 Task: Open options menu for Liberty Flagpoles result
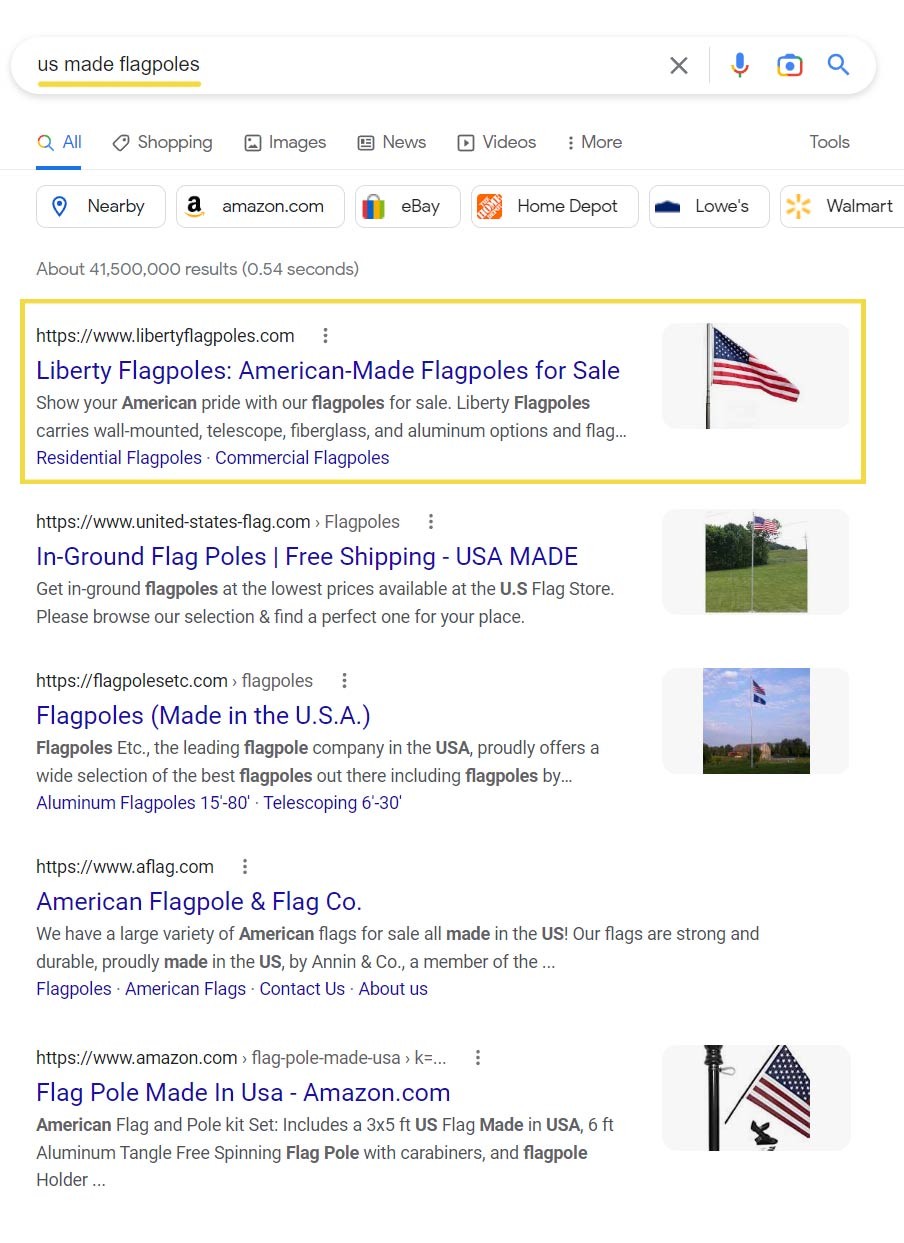point(325,336)
